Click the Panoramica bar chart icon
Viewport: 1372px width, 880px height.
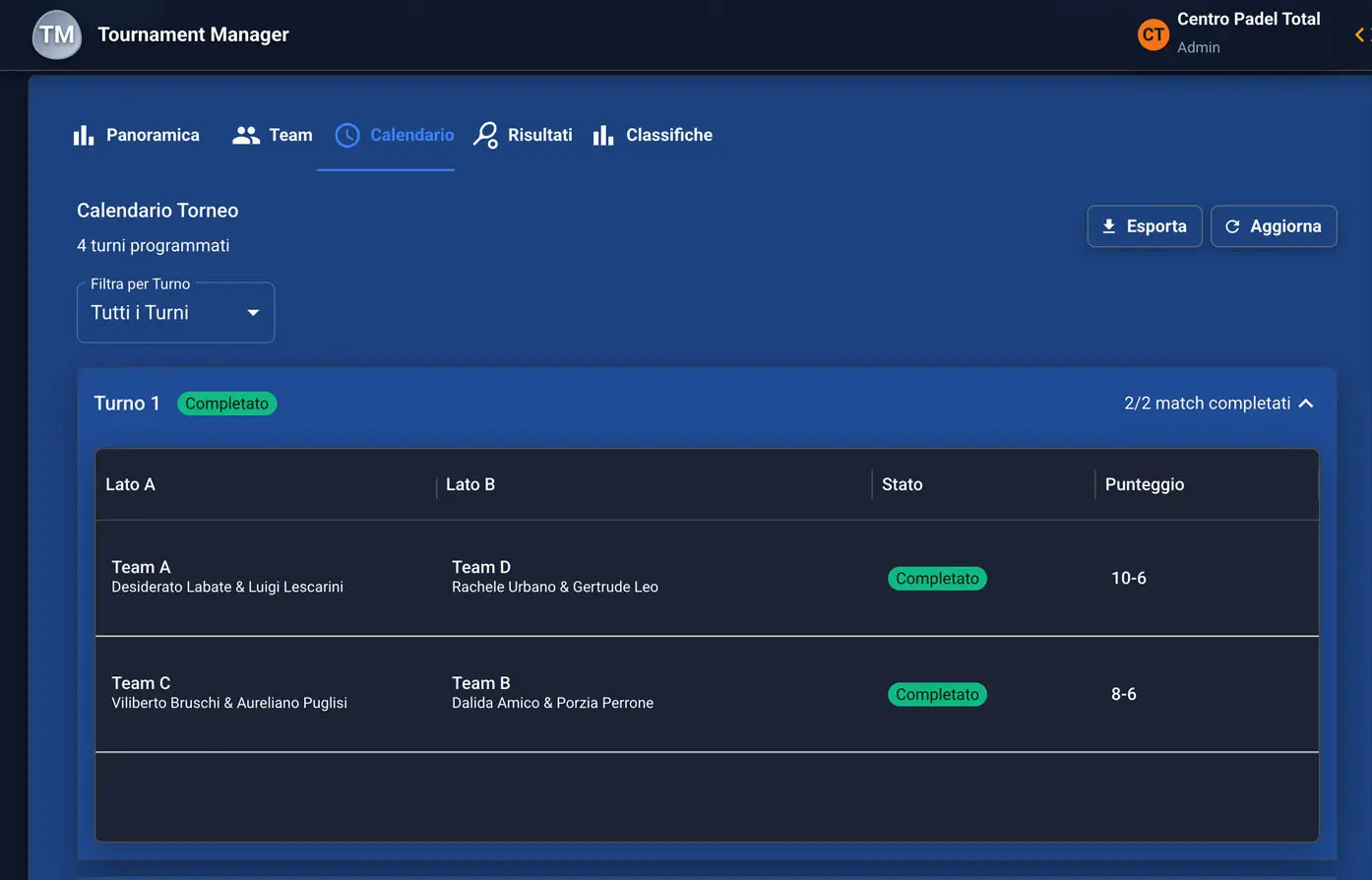click(84, 135)
